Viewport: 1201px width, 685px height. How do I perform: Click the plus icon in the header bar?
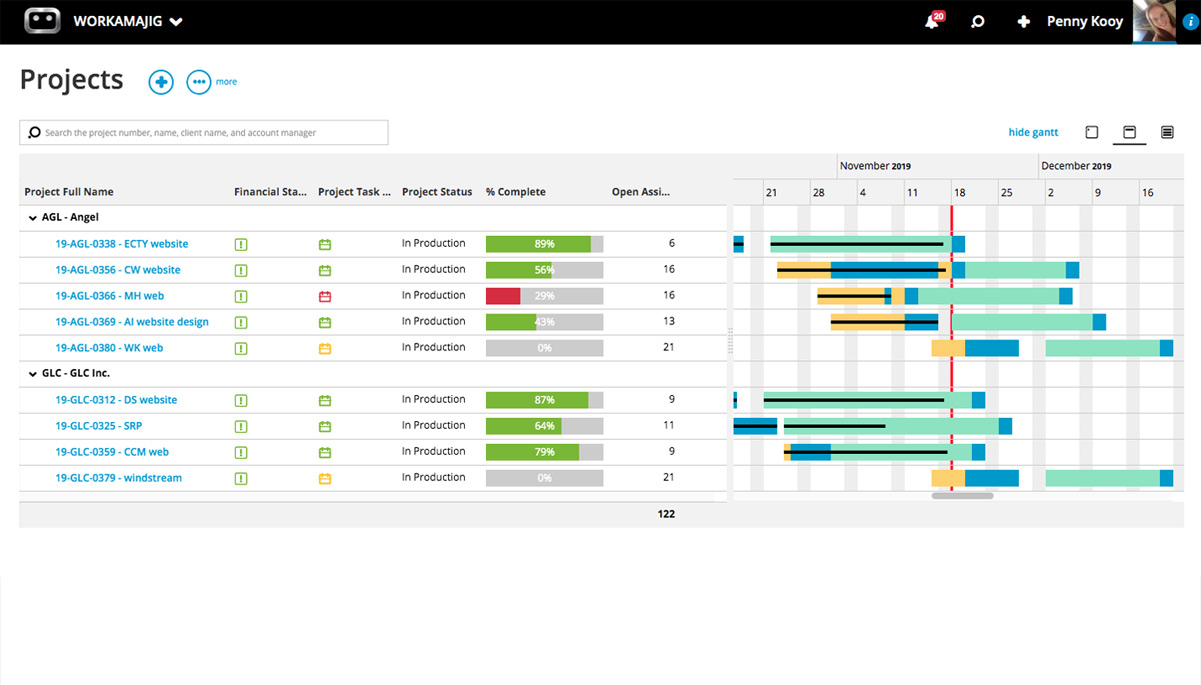[1023, 21]
